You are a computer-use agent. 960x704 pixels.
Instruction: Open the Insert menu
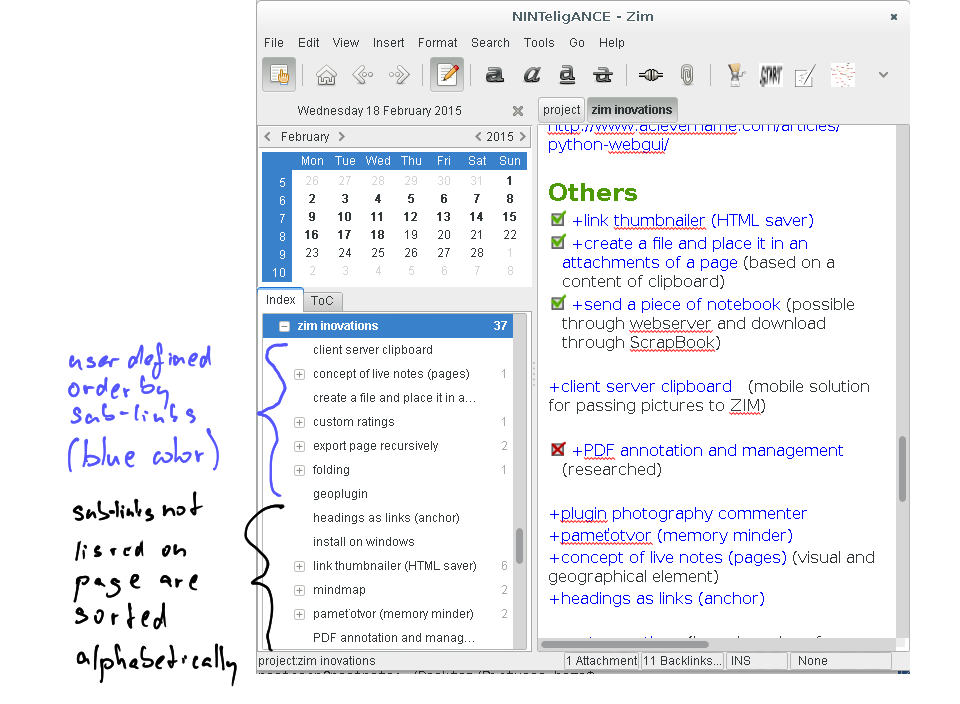tap(388, 43)
